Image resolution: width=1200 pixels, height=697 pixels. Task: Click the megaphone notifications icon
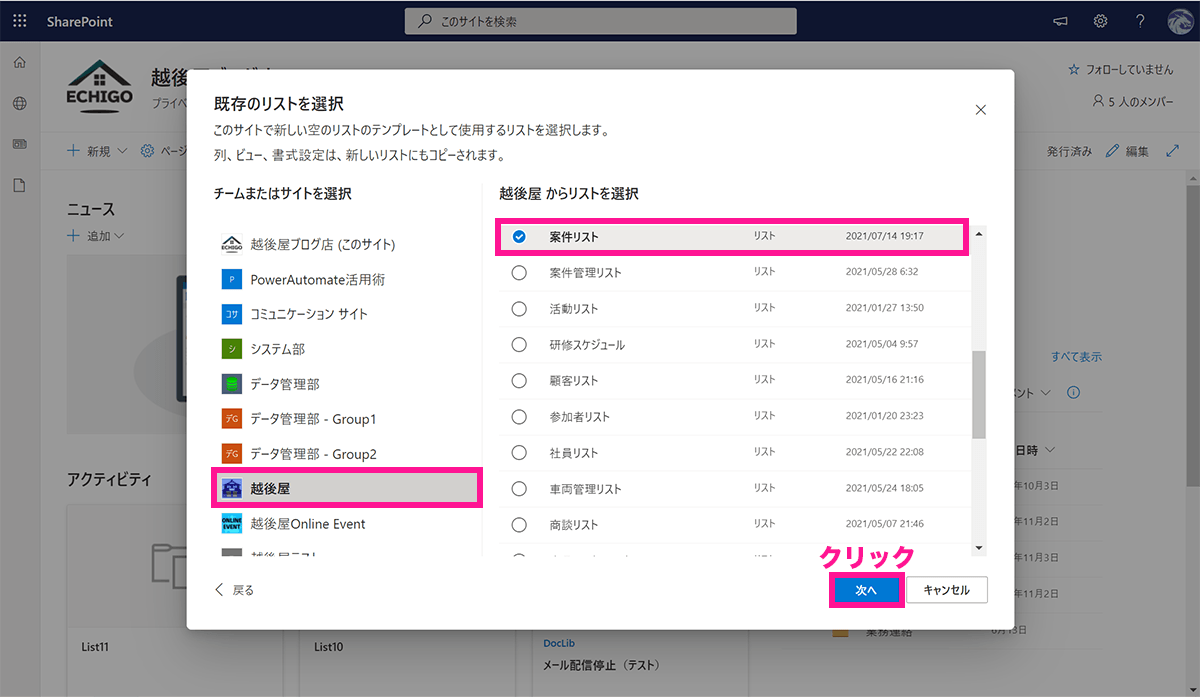pyautogui.click(x=1060, y=21)
